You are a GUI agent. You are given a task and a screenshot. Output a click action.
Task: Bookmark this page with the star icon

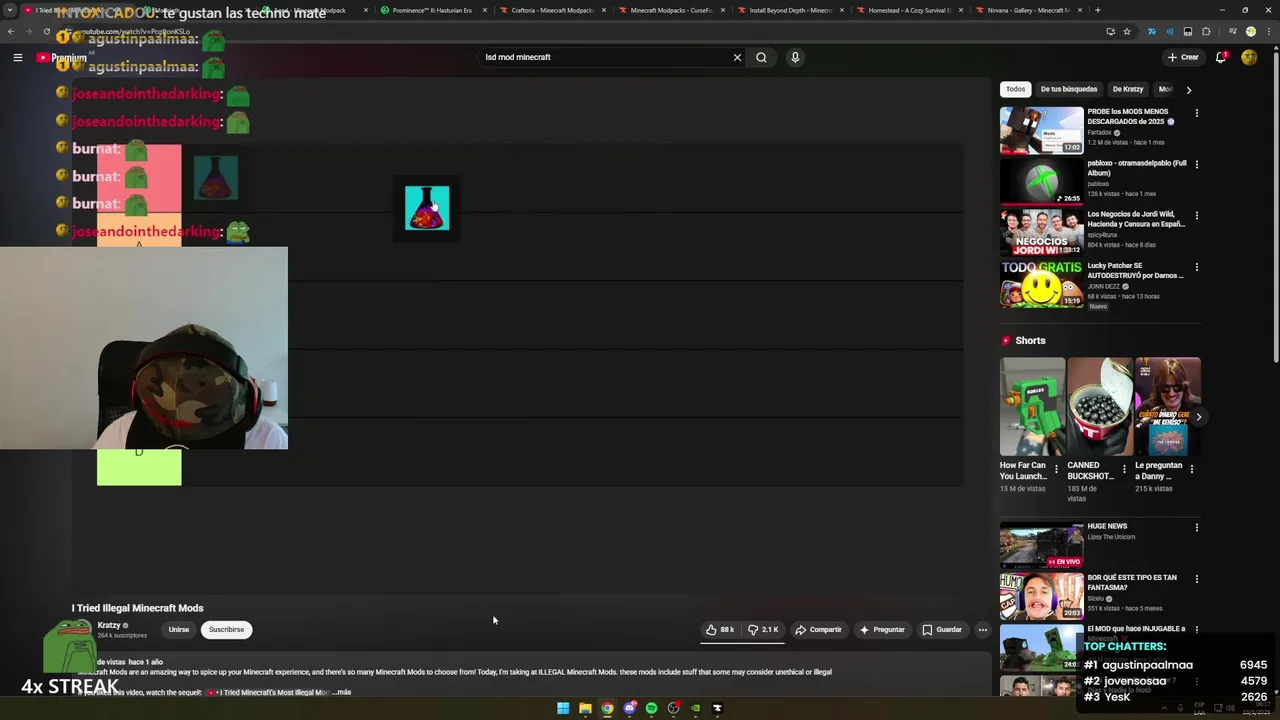tap(1127, 31)
